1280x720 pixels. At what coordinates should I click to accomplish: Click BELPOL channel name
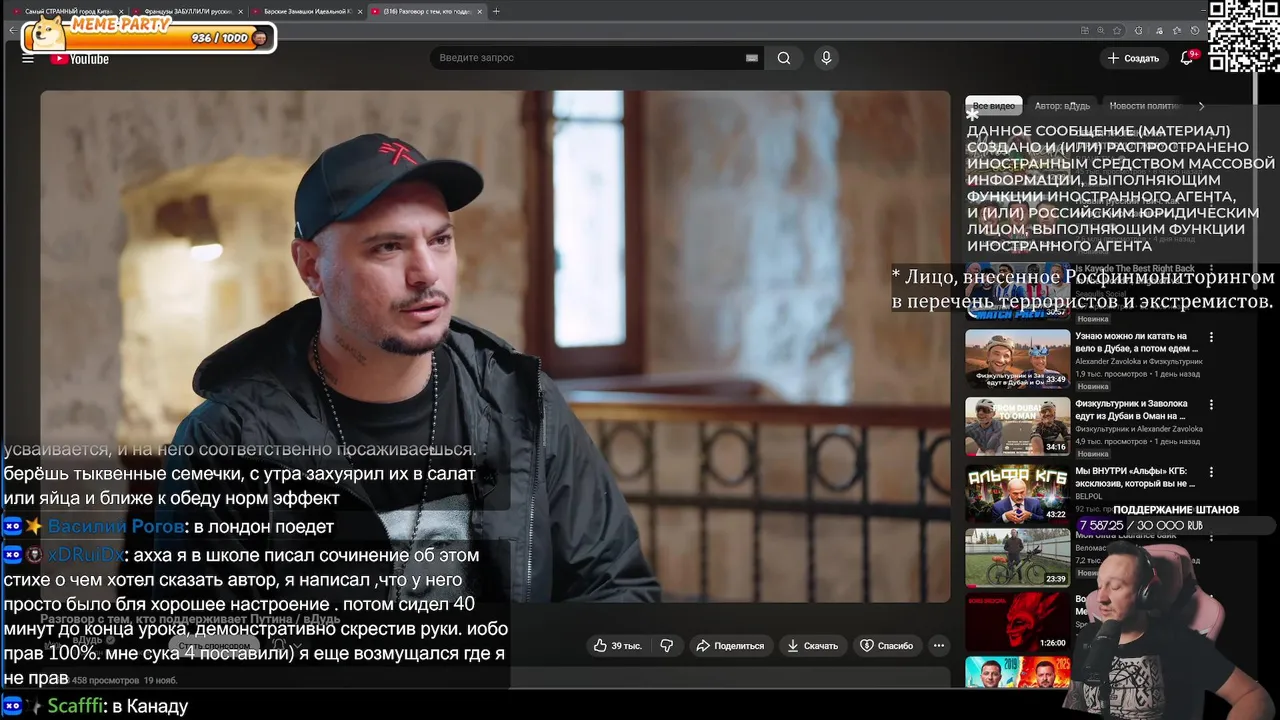1088,496
